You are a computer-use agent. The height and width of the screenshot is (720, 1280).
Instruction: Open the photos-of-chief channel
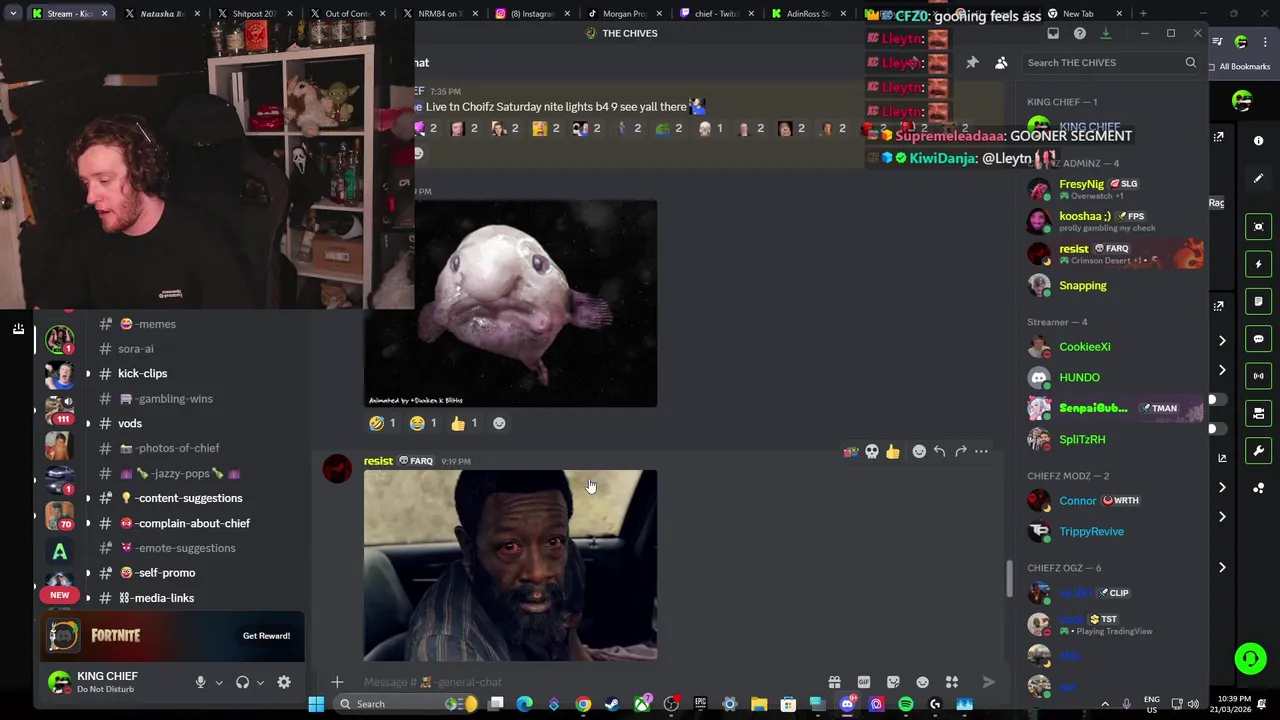(x=170, y=448)
